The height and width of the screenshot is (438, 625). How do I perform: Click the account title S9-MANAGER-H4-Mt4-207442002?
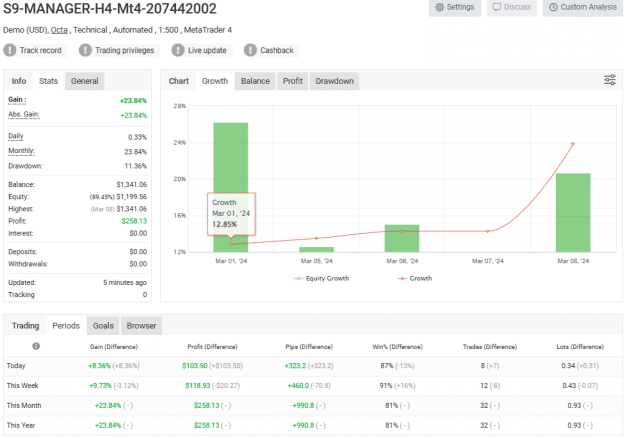[x=110, y=8]
